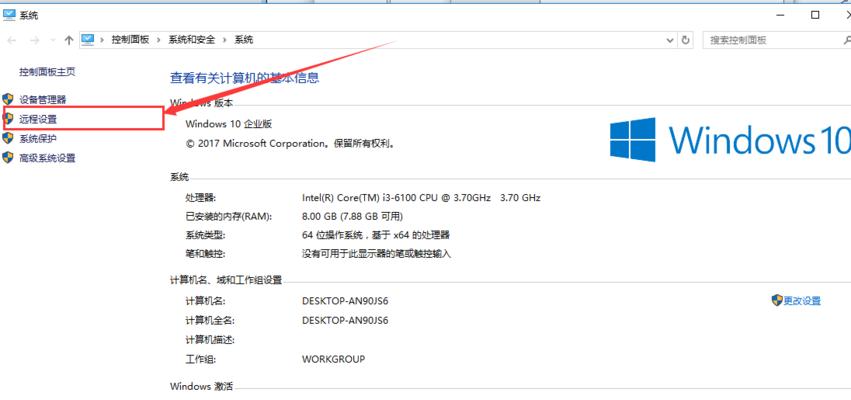
Task: Select the 系统 breadcrumb in the address bar
Action: pos(244,40)
